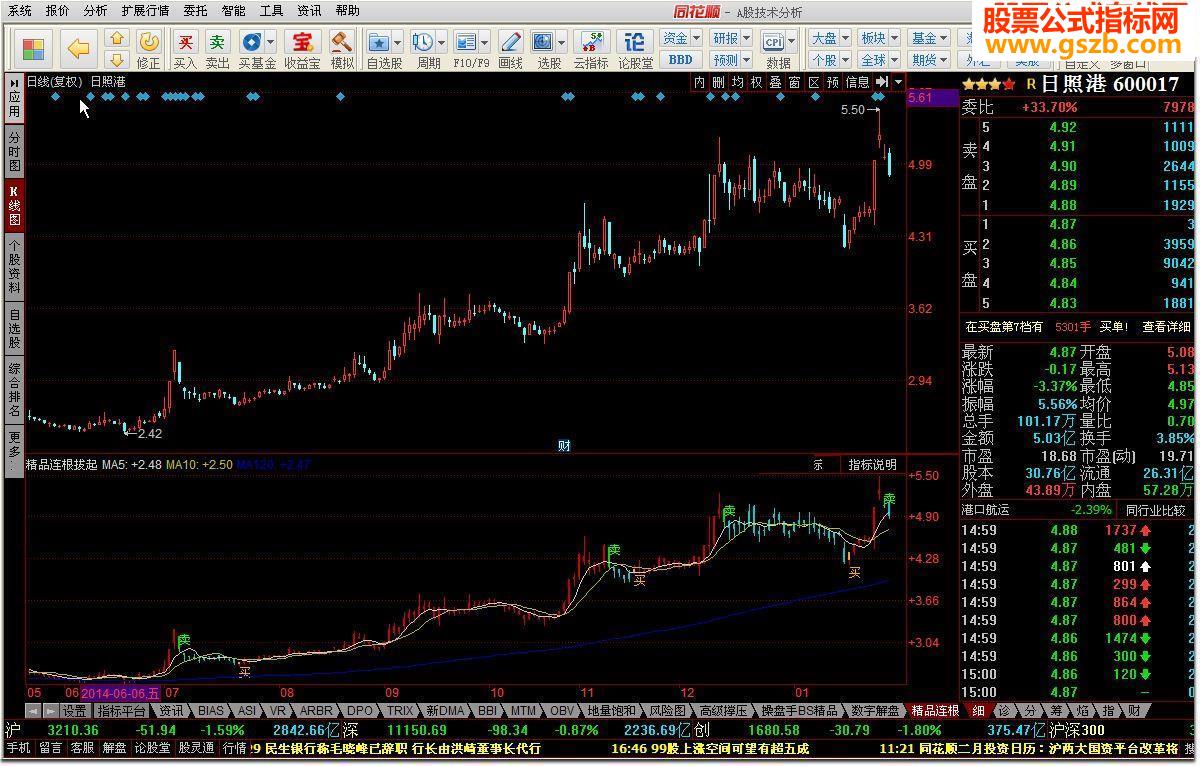Open the 综合排名 sidebar tab
Viewport: 1200px width, 766px height.
14,391
